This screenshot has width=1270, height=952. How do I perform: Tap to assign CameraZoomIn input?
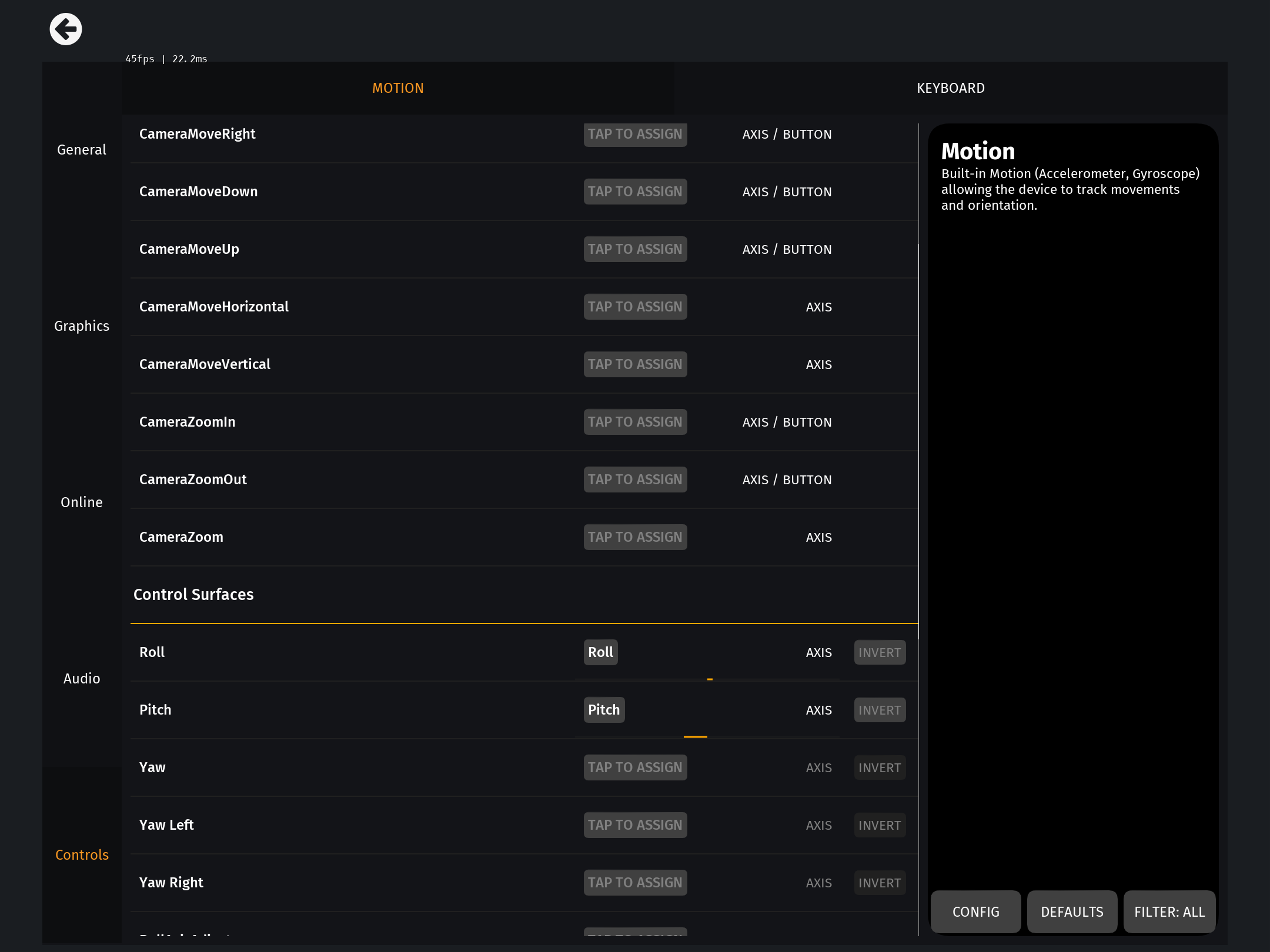(635, 422)
